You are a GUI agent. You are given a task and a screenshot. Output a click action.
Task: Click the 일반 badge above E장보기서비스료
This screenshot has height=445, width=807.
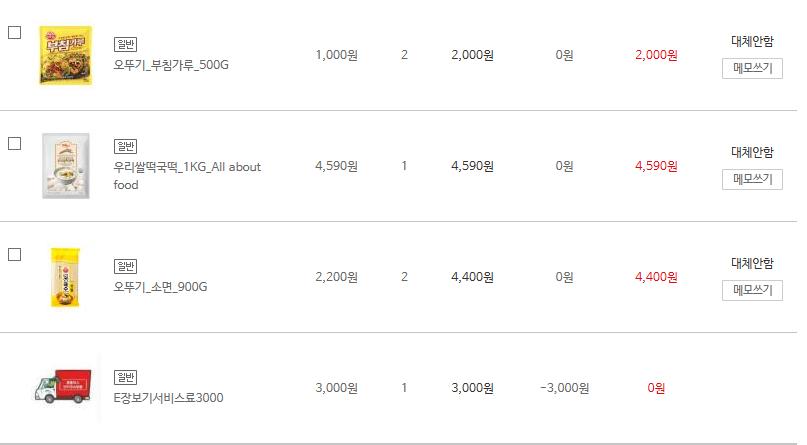(x=126, y=377)
